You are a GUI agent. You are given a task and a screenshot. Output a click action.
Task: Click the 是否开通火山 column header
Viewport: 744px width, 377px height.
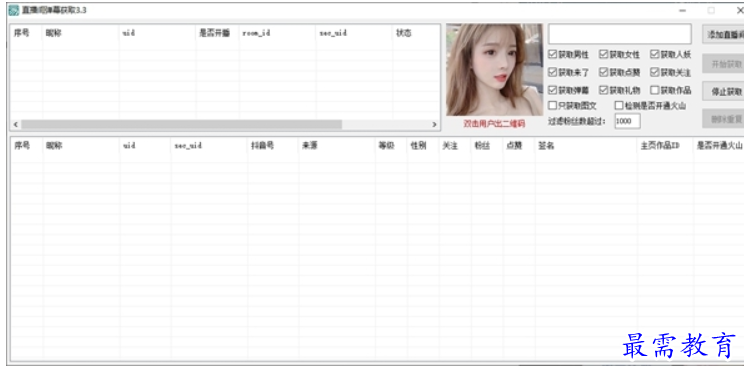[719, 146]
